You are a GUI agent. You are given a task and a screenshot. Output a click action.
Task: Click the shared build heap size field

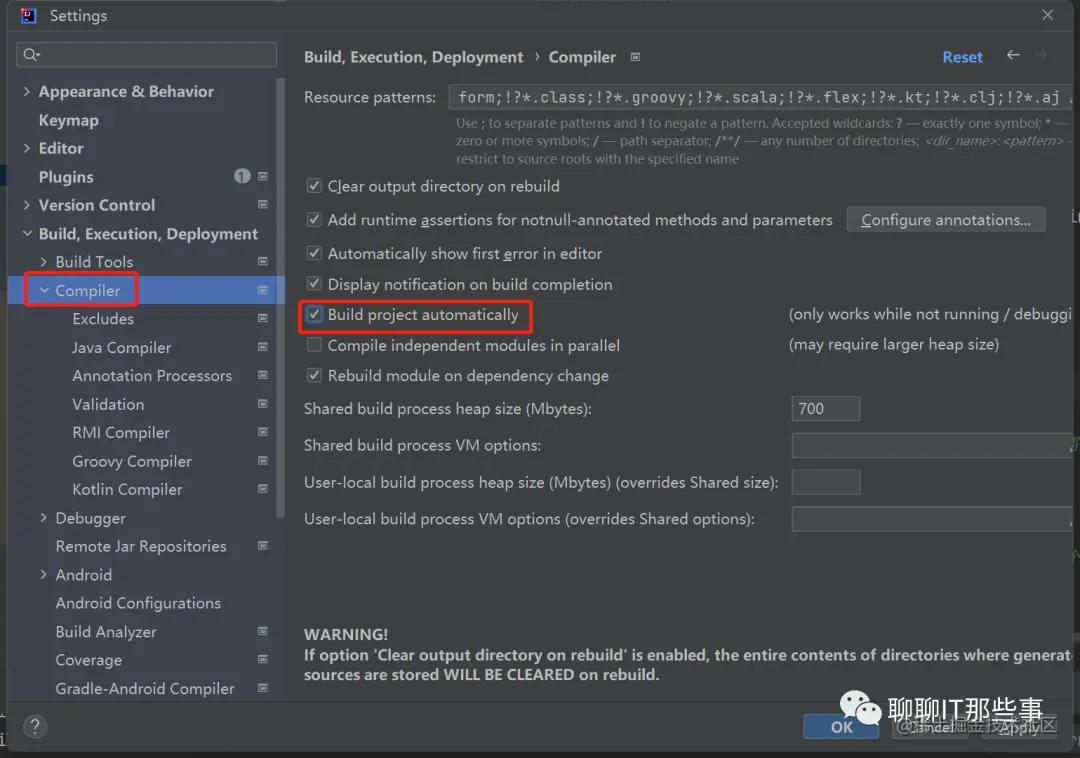coord(825,409)
